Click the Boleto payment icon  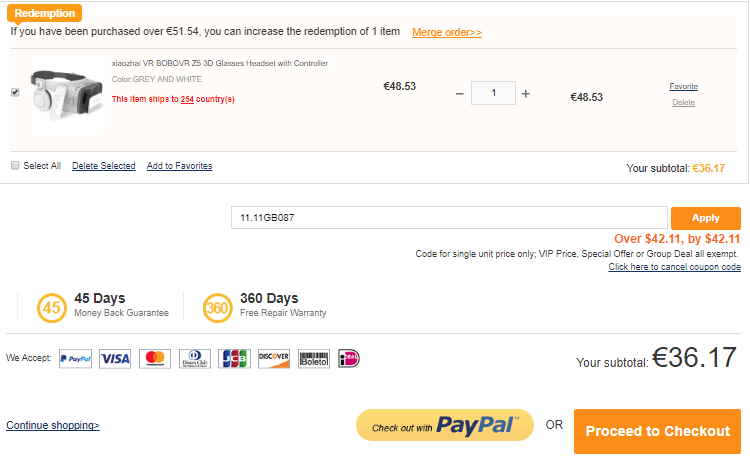pyautogui.click(x=314, y=358)
